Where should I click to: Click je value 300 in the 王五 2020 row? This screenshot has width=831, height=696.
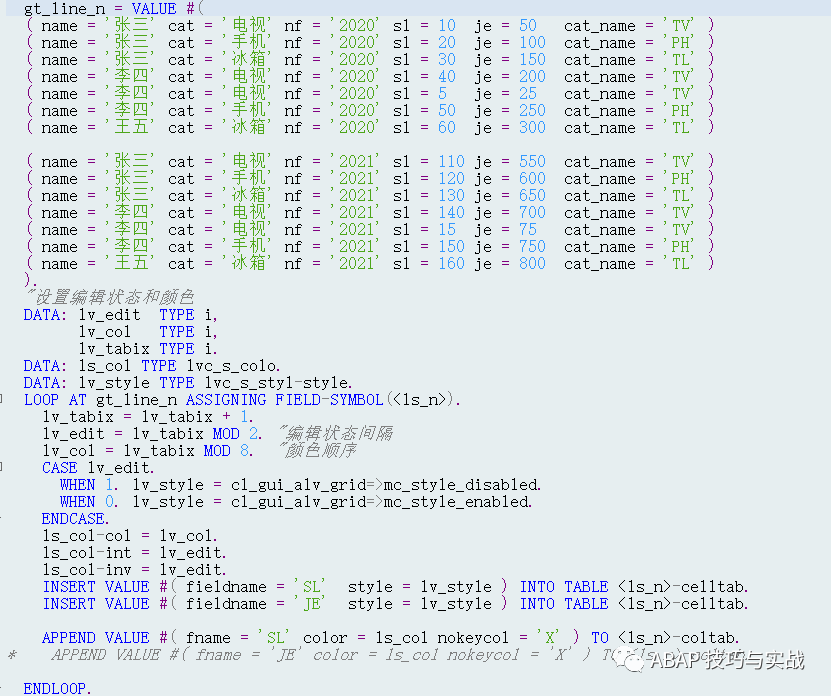coord(532,127)
